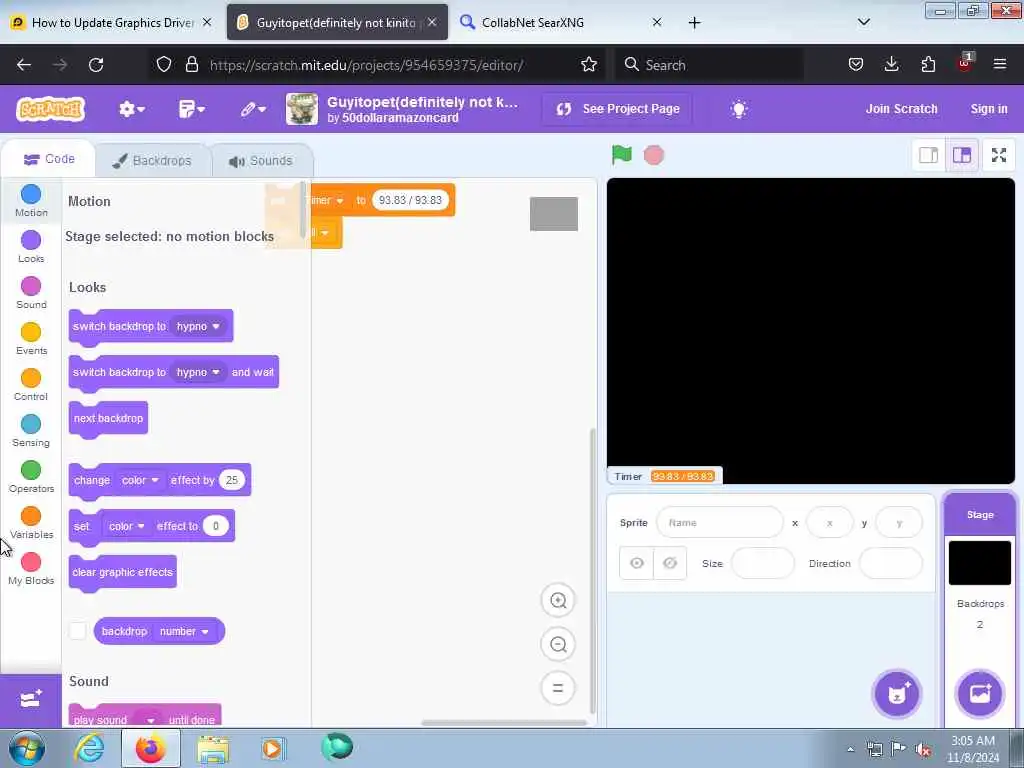Open color dropdown on change effect block
This screenshot has width=1024, height=768.
(x=140, y=480)
